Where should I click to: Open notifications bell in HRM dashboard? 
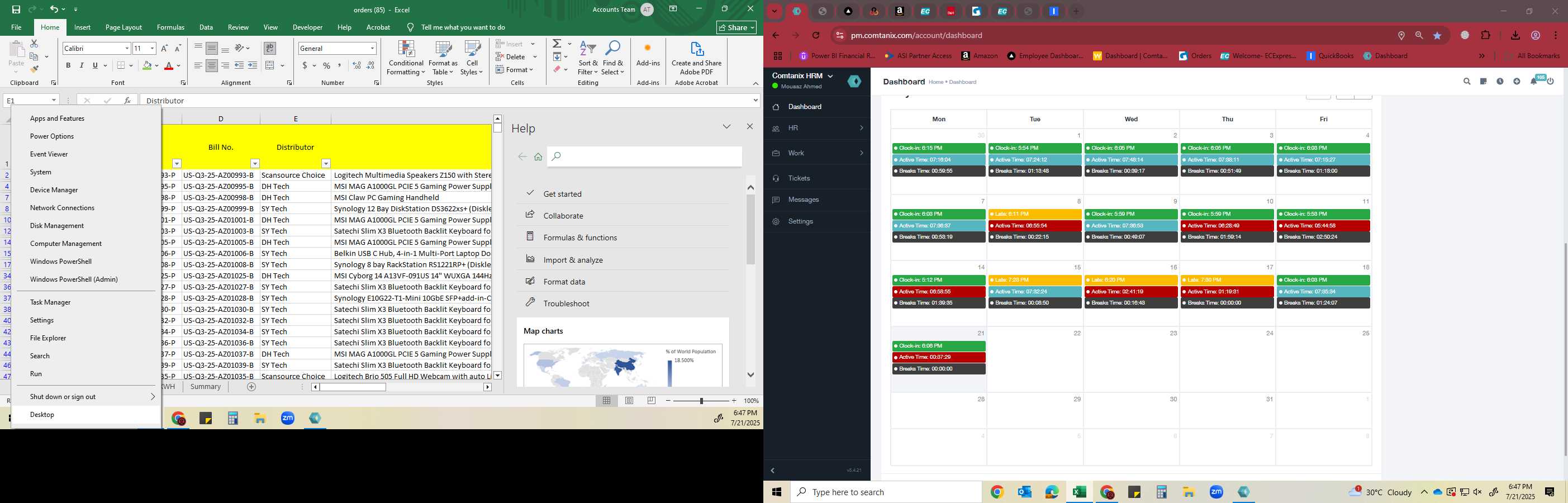(1534, 82)
